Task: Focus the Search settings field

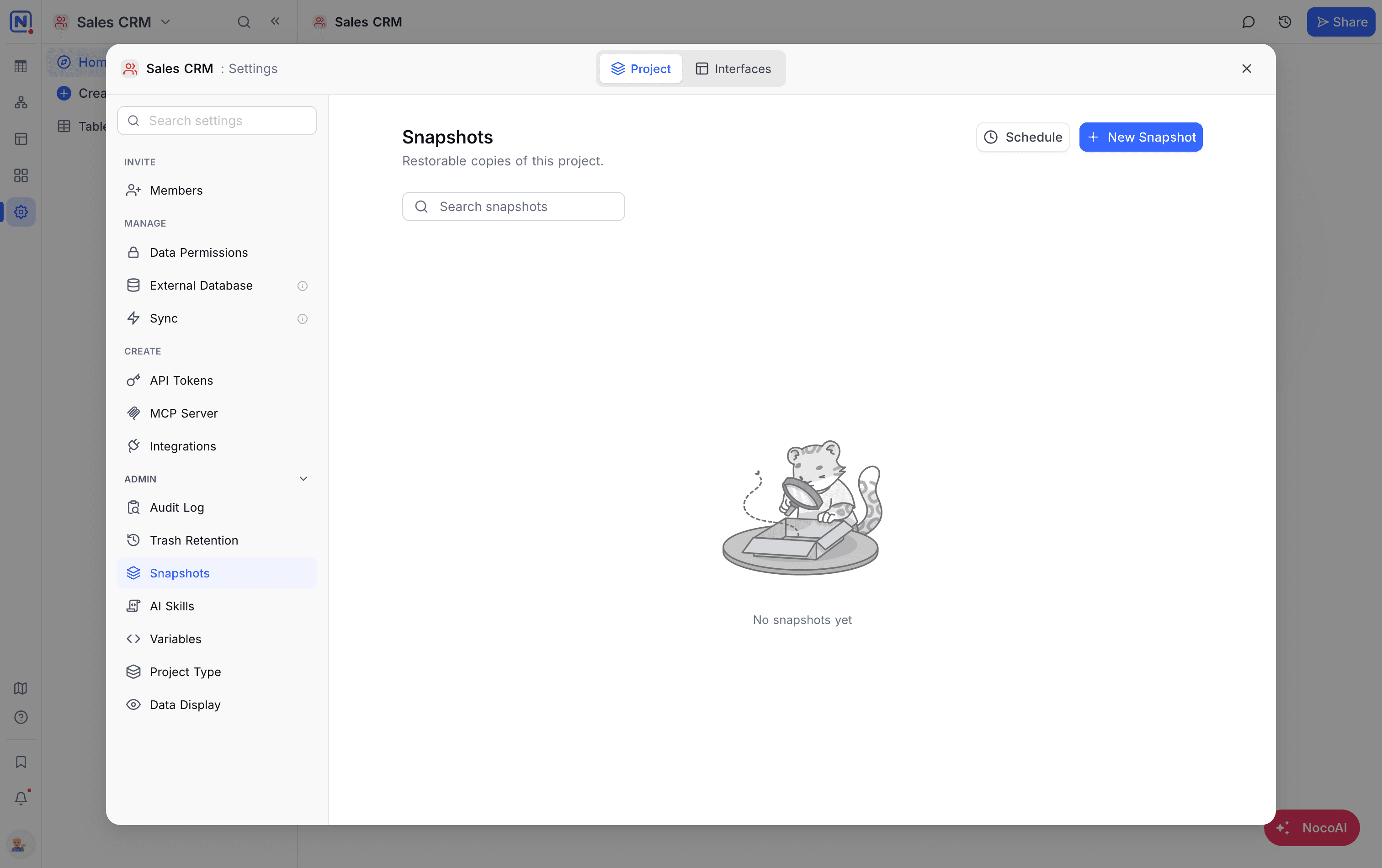Action: click(217, 121)
